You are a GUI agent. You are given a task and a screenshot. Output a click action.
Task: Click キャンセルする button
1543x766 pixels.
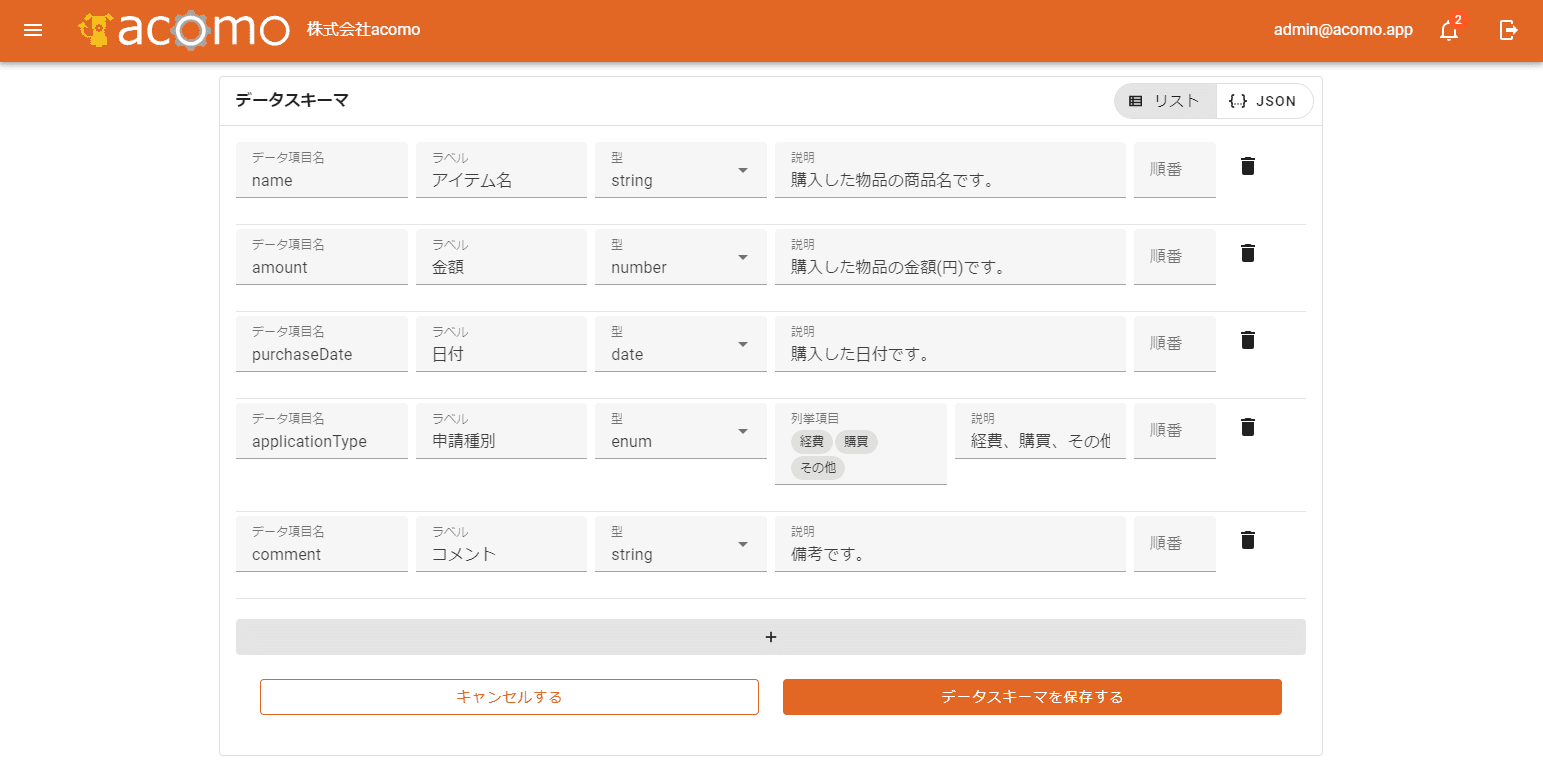(x=509, y=697)
